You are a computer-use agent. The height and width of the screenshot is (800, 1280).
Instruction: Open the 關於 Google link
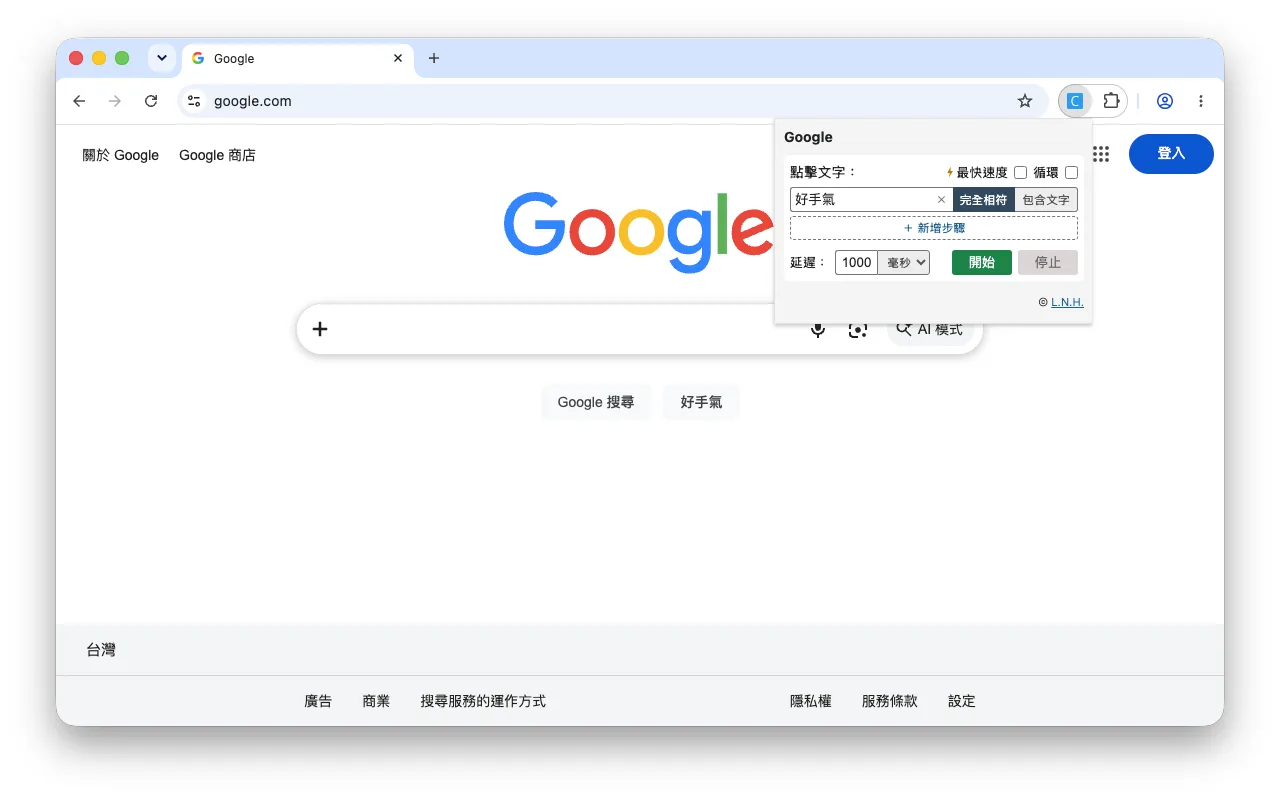(x=121, y=155)
